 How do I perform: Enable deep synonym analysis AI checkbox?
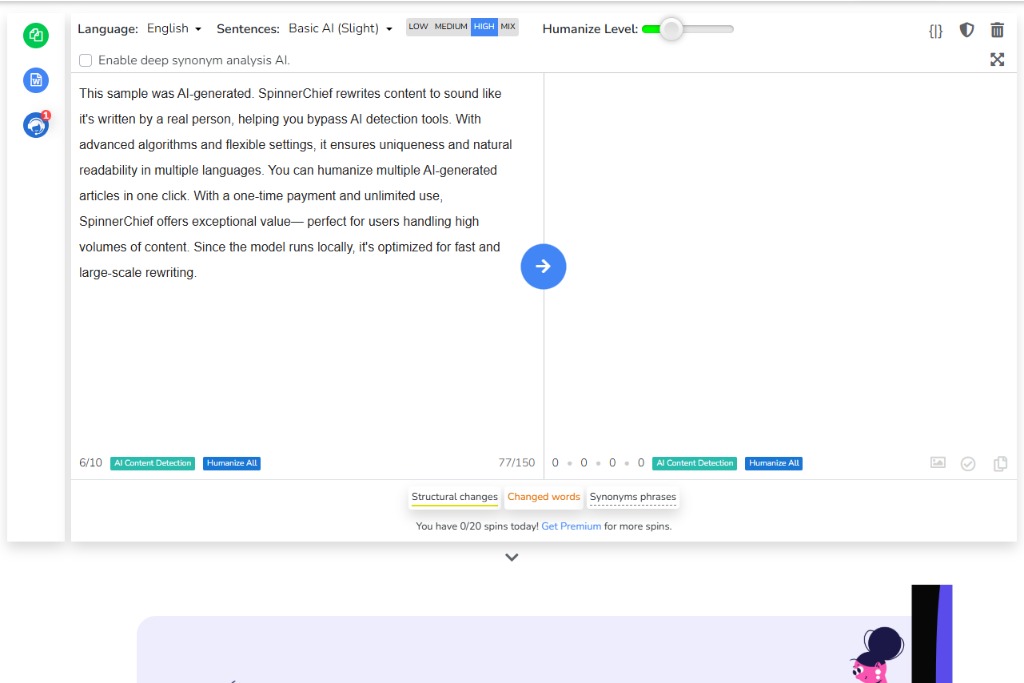86,60
